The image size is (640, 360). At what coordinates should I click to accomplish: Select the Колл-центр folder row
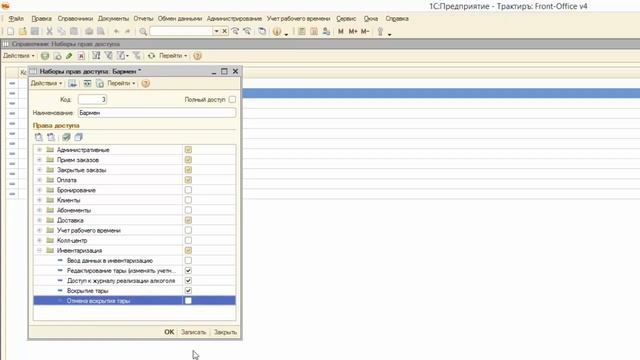point(134,240)
